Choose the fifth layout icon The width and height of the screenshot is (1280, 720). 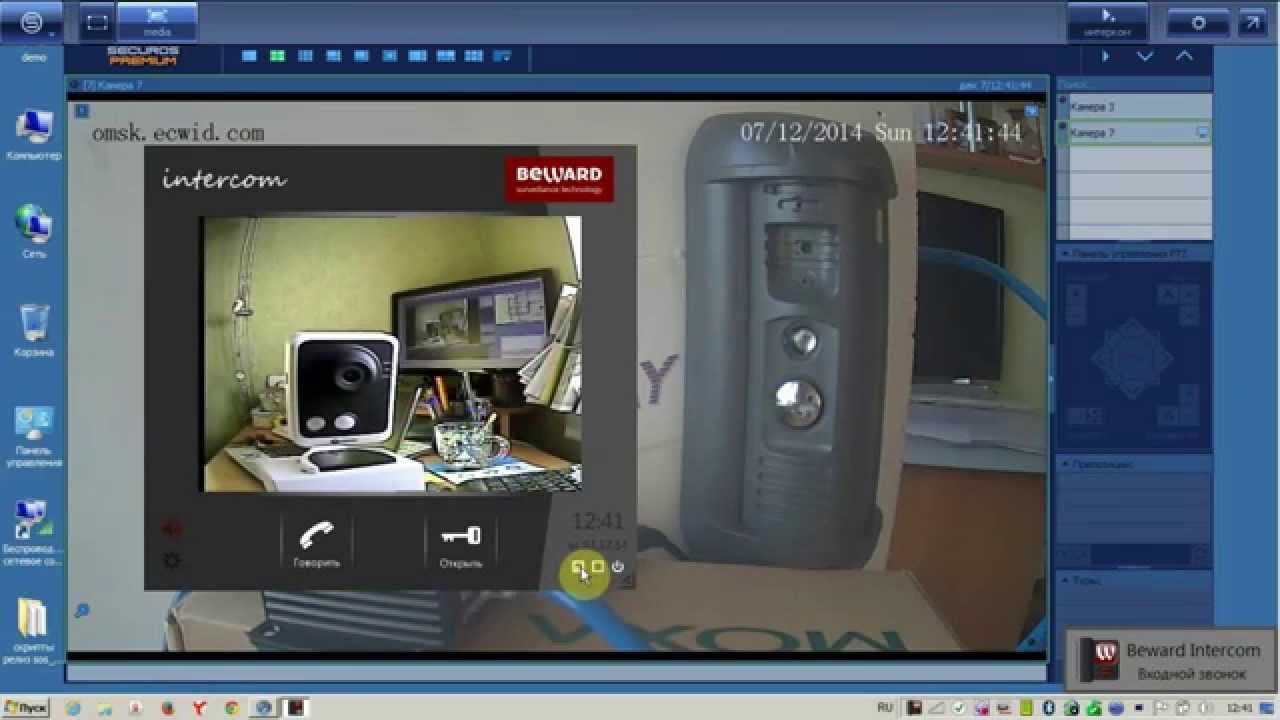click(362, 56)
